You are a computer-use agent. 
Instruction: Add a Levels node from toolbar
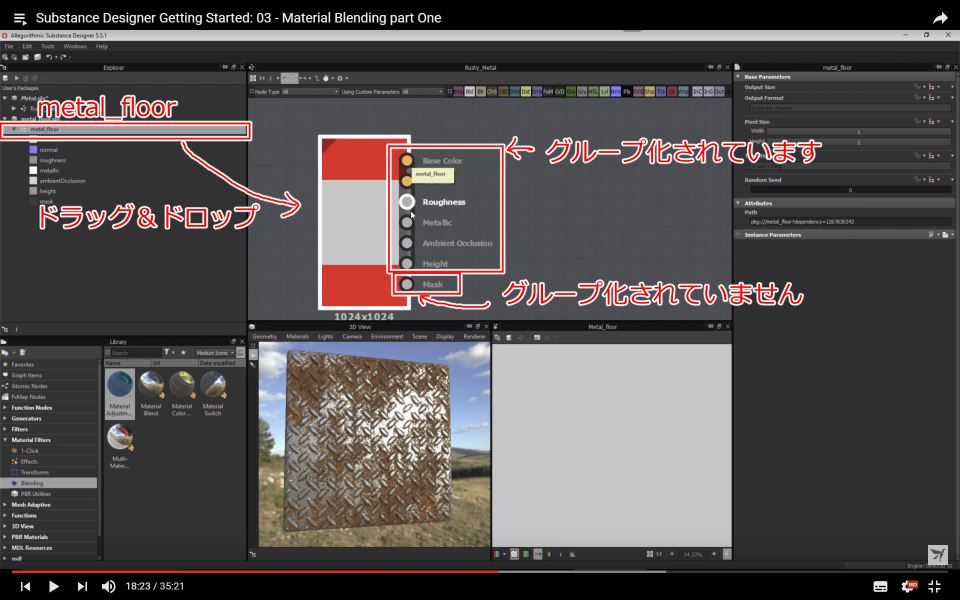pos(604,92)
